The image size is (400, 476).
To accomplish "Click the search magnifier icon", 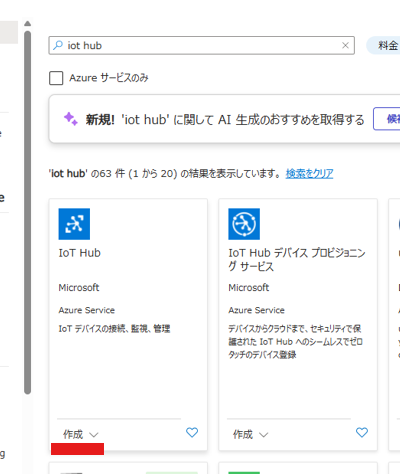I will [x=58, y=45].
